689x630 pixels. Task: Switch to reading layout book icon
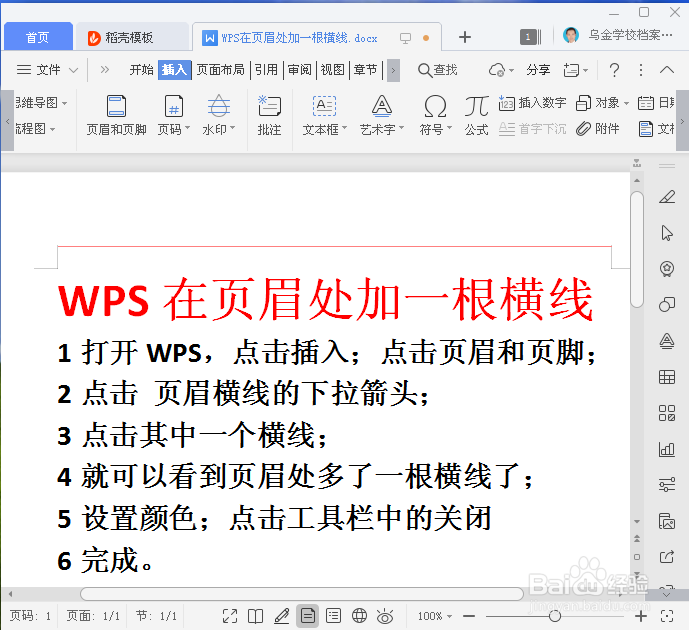[x=255, y=616]
